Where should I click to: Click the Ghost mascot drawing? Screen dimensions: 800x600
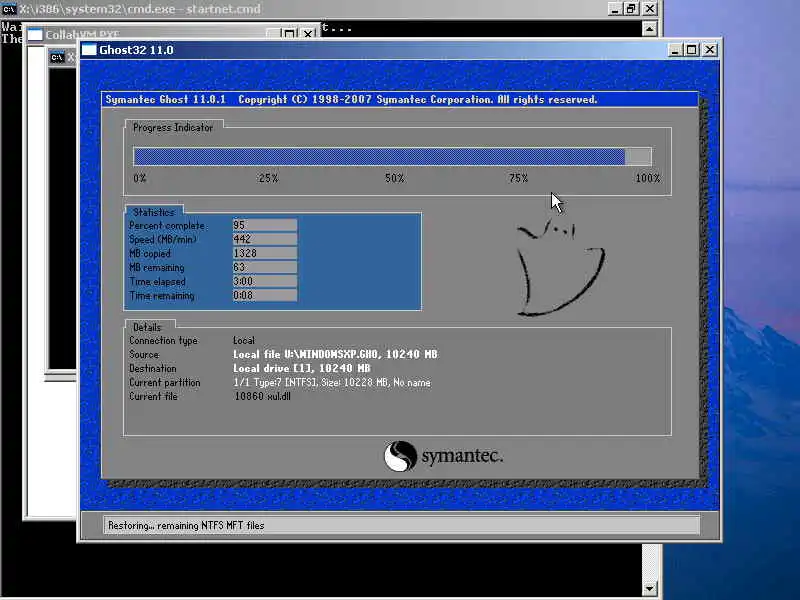click(x=560, y=267)
